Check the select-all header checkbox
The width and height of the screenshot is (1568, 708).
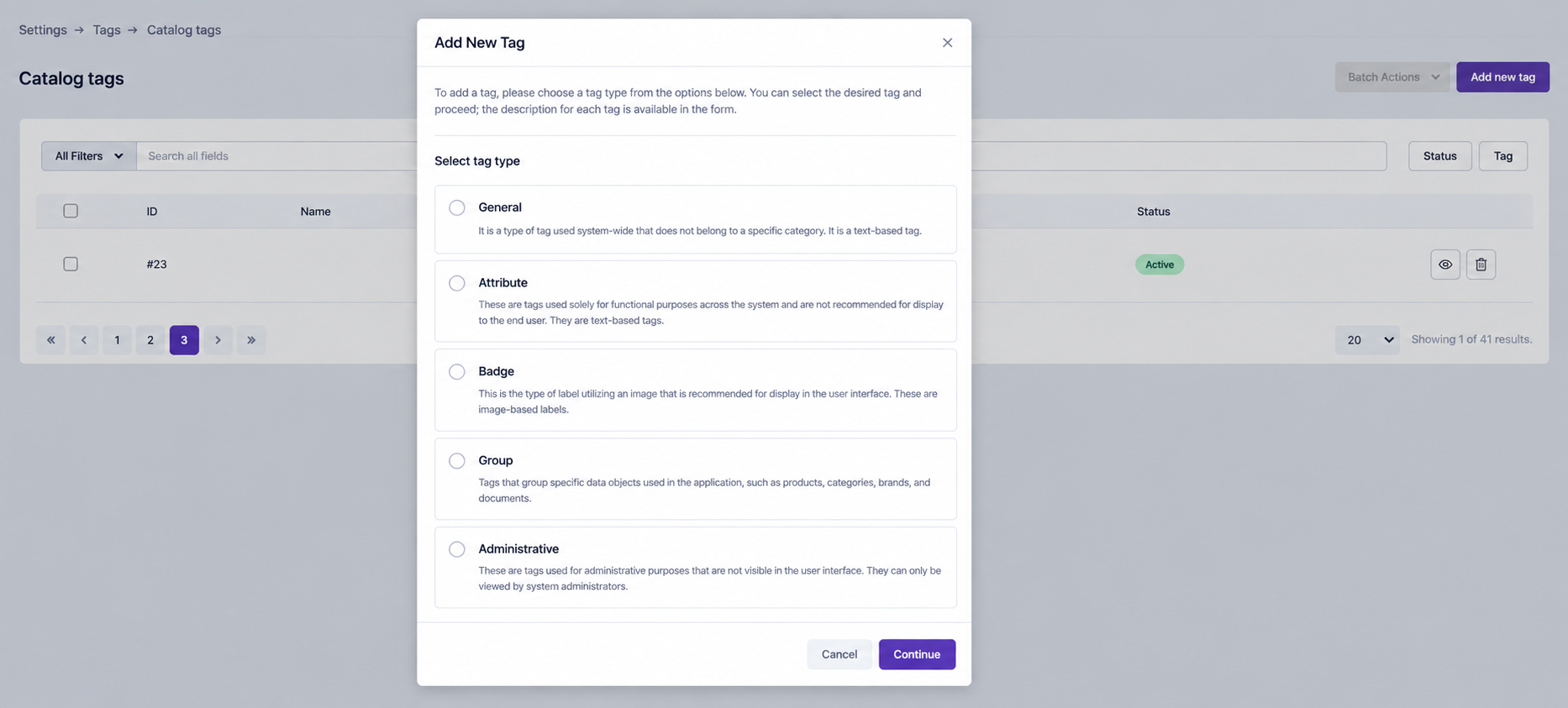[x=71, y=211]
